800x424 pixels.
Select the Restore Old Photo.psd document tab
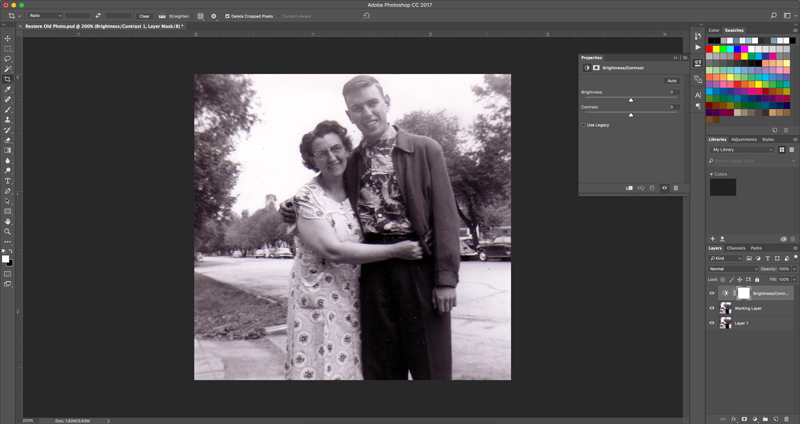105,26
